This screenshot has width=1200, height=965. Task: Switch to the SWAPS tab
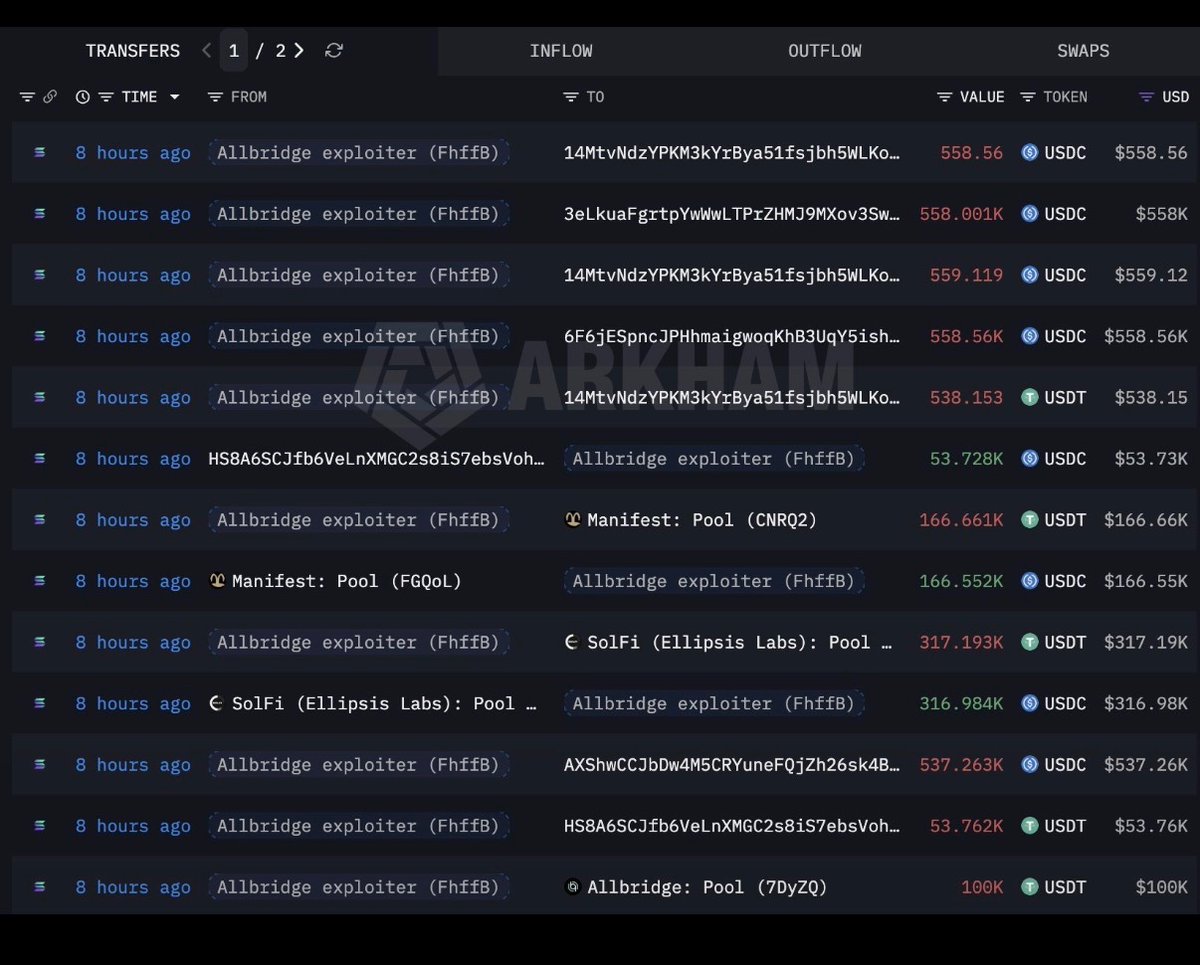pos(1083,51)
